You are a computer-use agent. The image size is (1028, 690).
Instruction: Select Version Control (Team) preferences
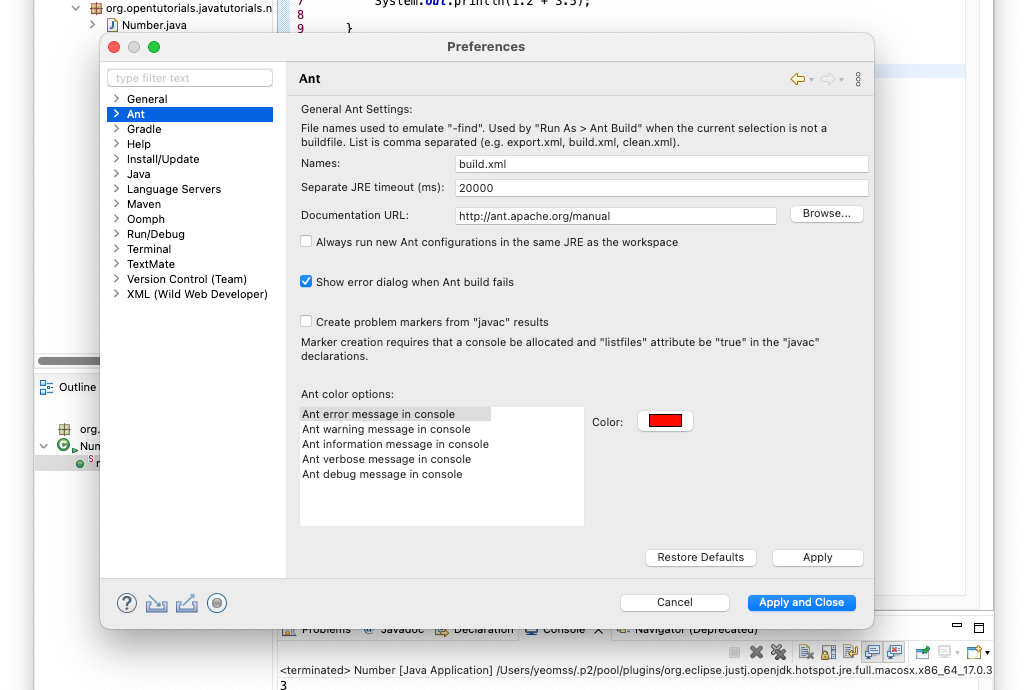pos(187,279)
